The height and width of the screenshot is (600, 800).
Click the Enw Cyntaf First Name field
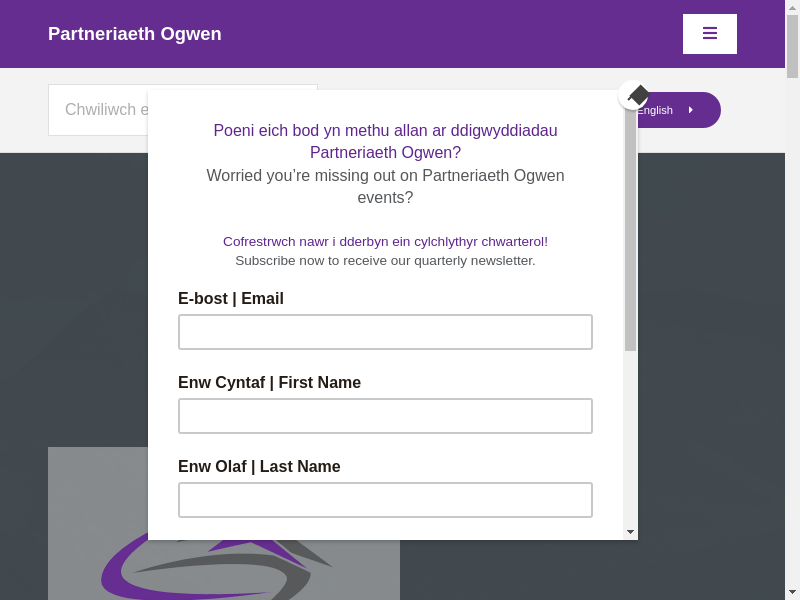(x=385, y=416)
